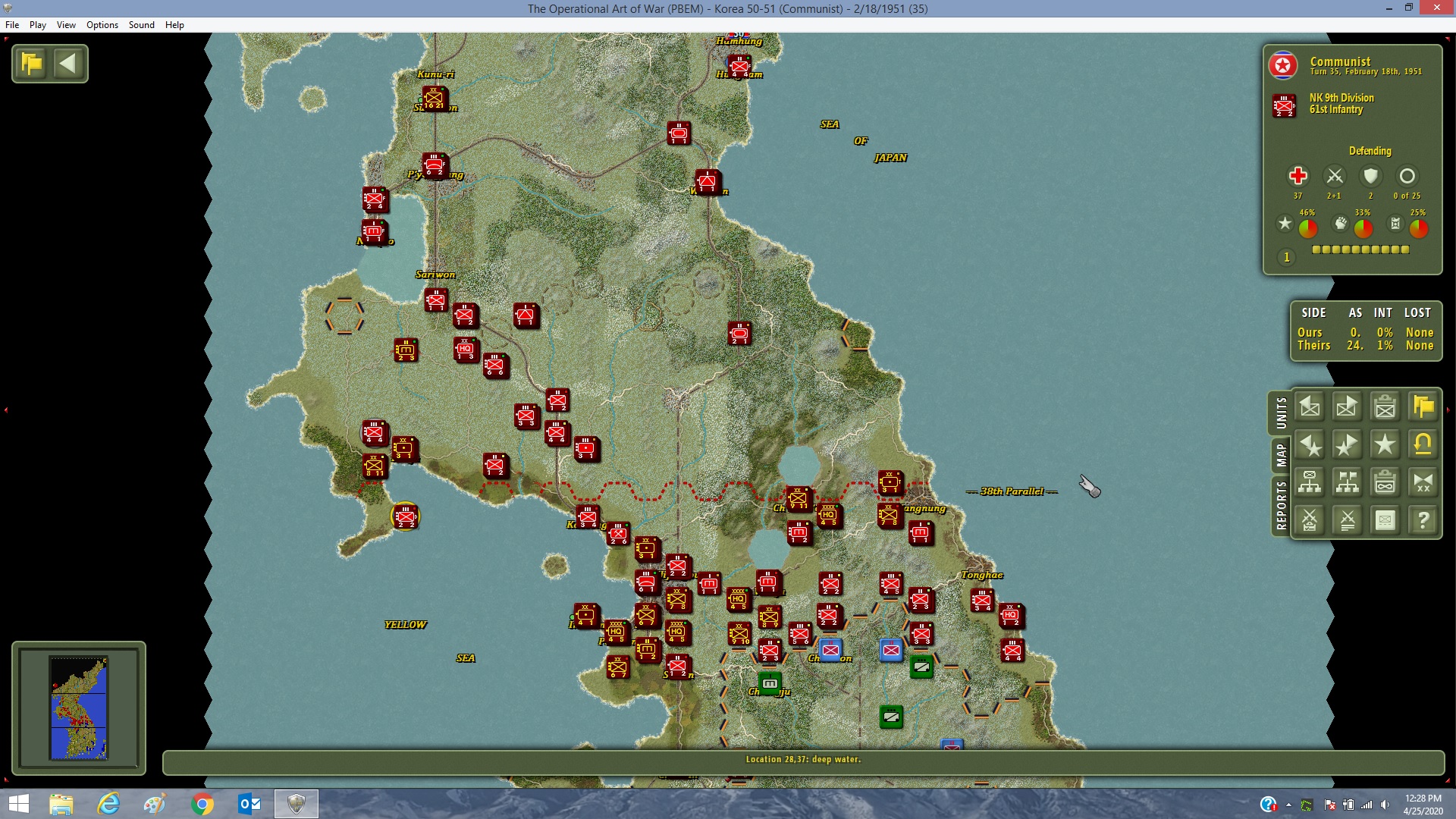Click the left-pointing triangle button at top left
Screen dimensions: 1456x819
tap(68, 63)
